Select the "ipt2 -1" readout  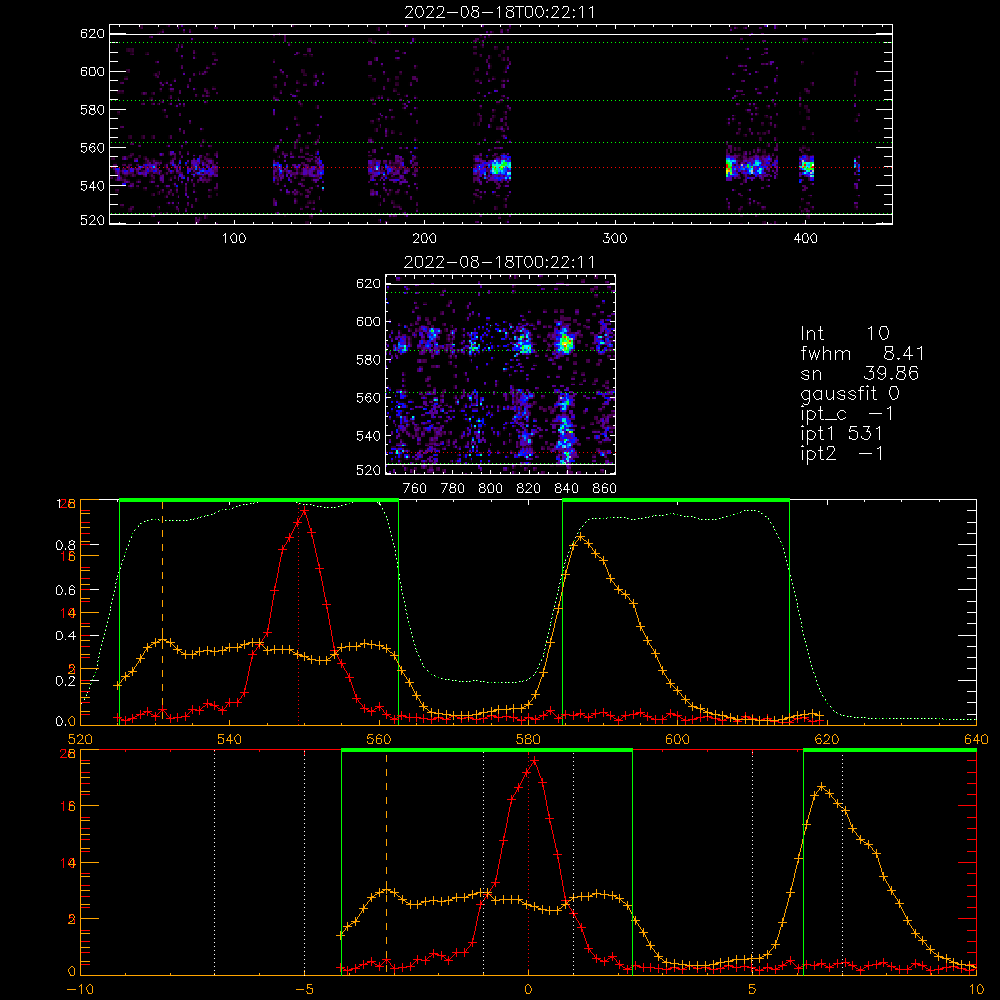coord(842,453)
